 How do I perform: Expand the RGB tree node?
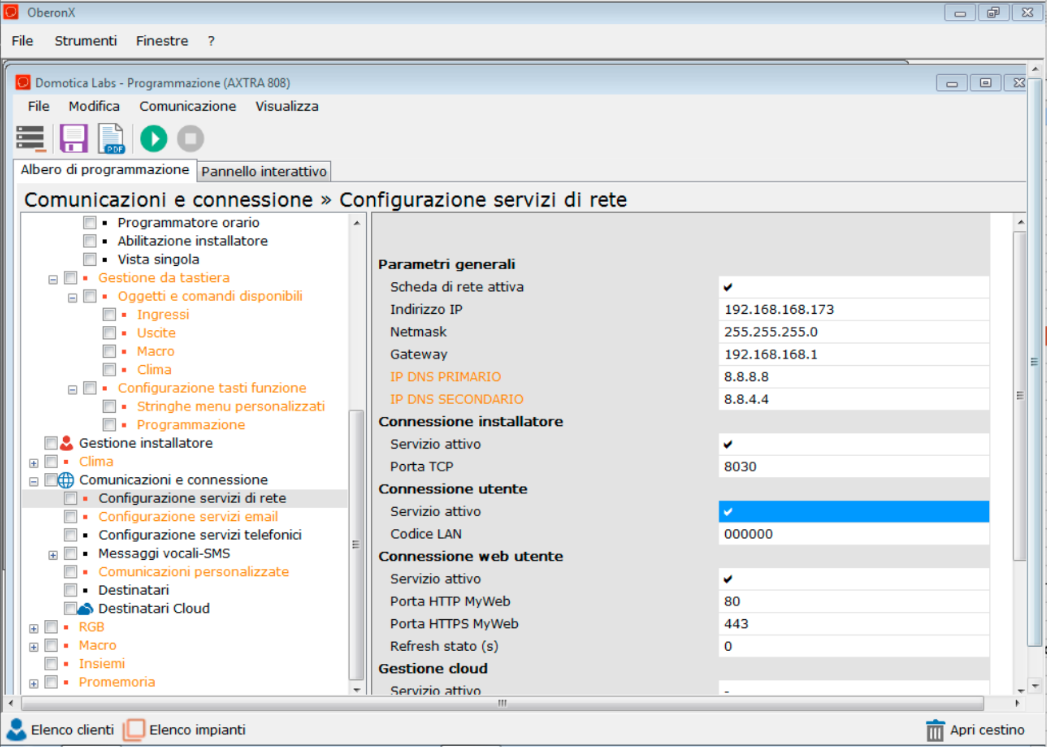pos(33,628)
